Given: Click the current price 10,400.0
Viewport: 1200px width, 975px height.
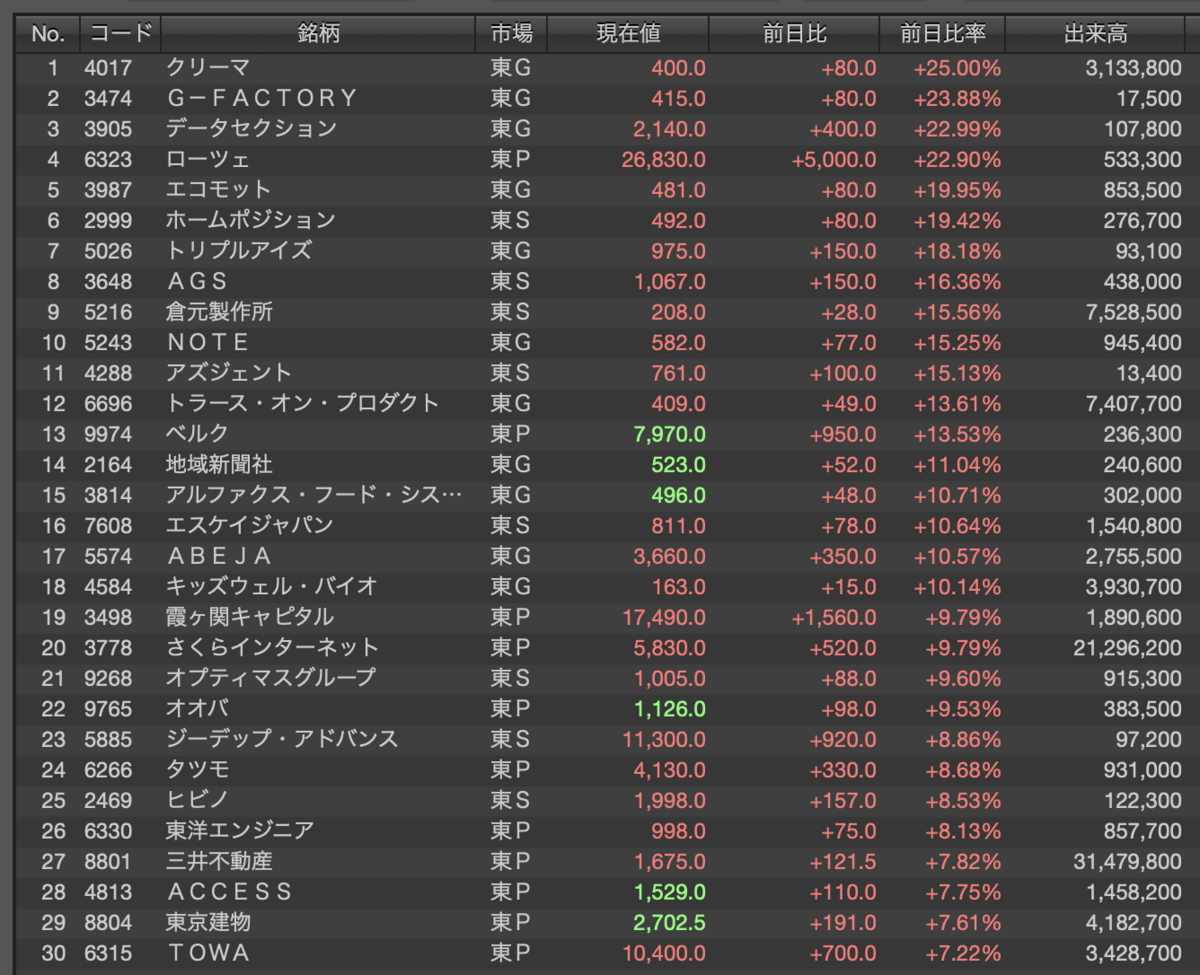Looking at the screenshot, I should [x=663, y=953].
